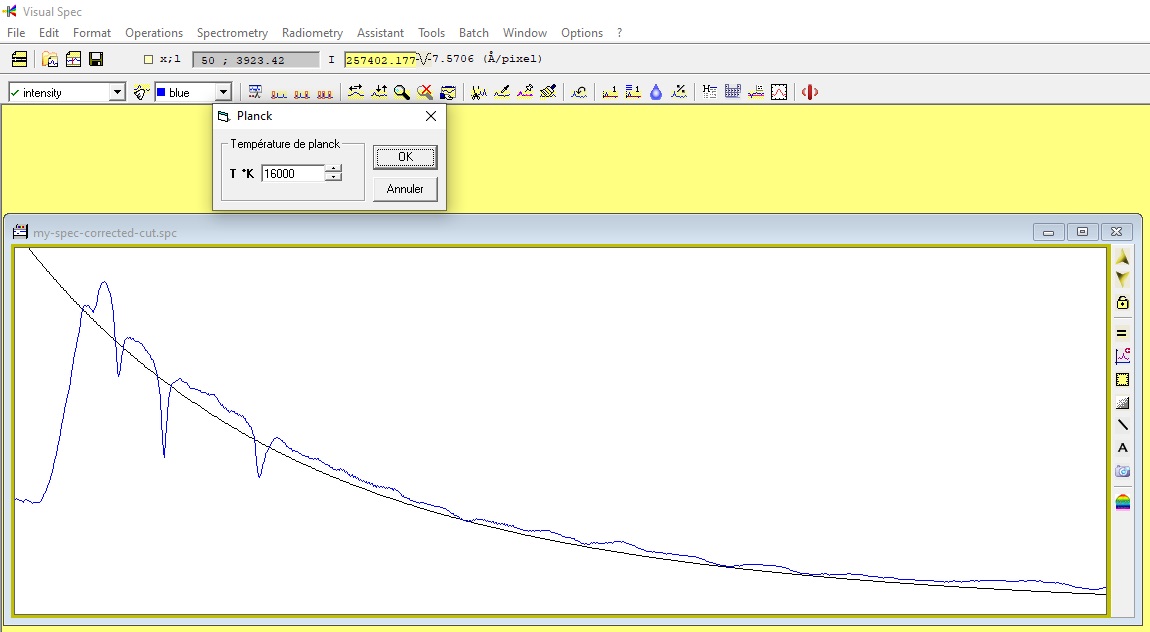Maximize the my-spec-corrected-cut.spc window
The width and height of the screenshot is (1150, 632).
click(1082, 232)
